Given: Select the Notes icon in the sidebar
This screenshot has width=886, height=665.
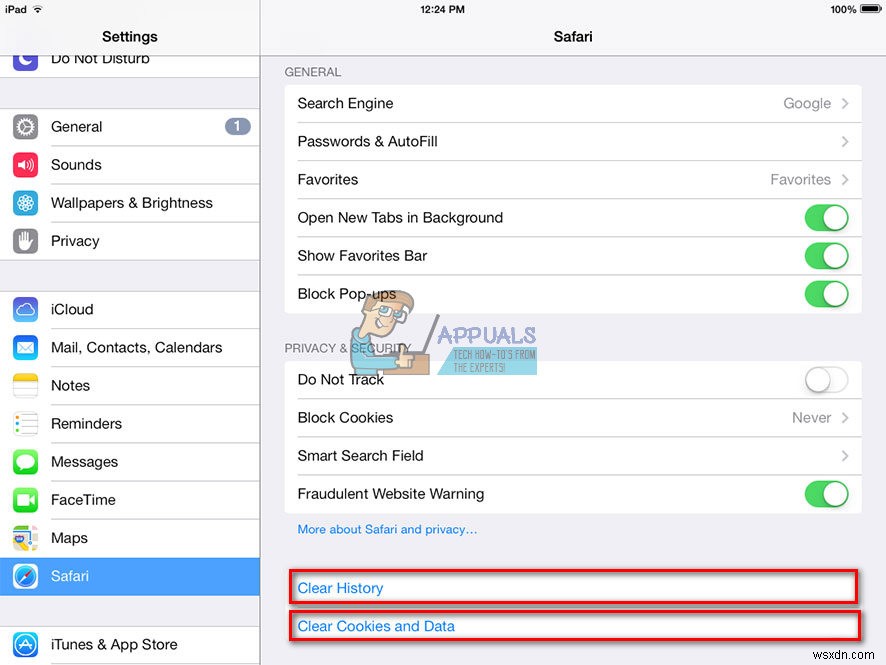Looking at the screenshot, I should 25,385.
